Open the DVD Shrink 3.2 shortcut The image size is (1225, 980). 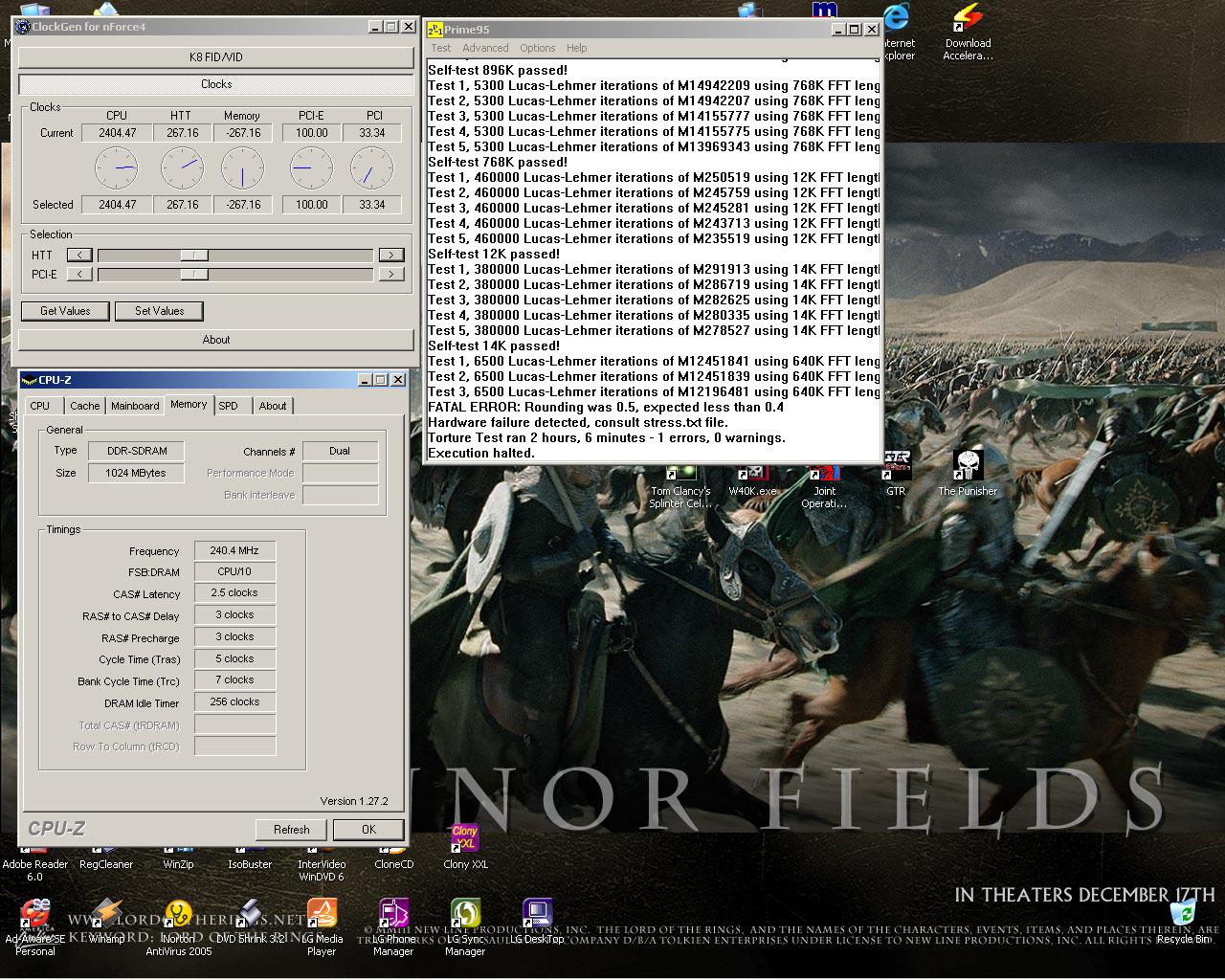[x=250, y=921]
